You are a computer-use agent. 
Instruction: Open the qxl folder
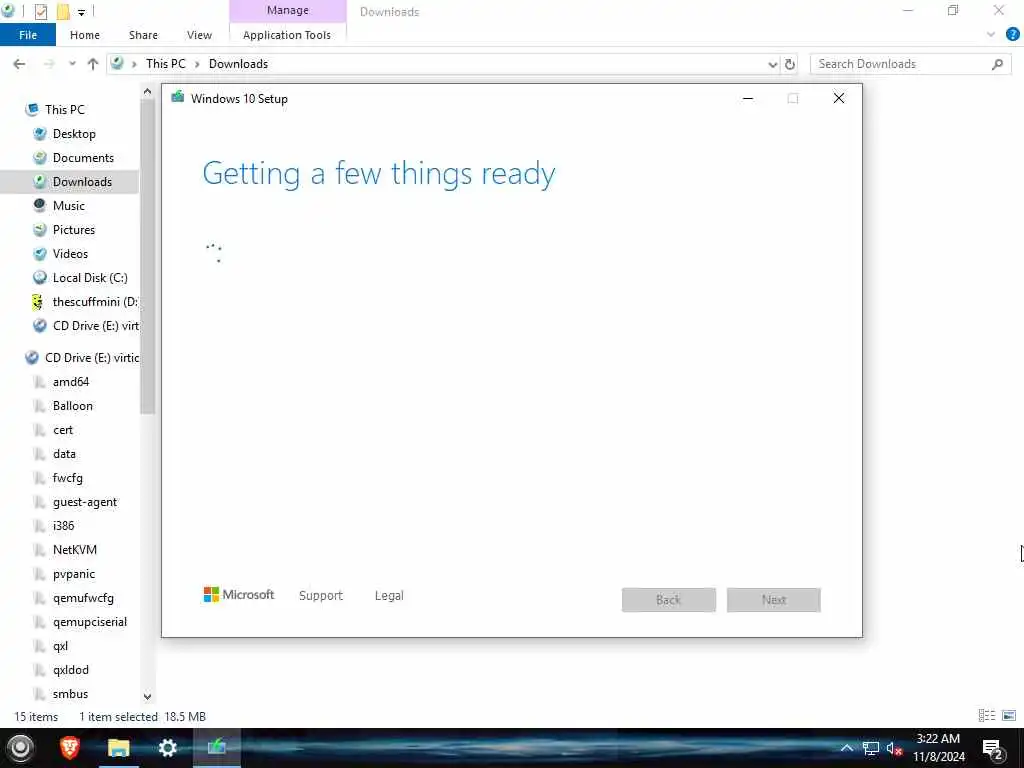pyautogui.click(x=60, y=647)
